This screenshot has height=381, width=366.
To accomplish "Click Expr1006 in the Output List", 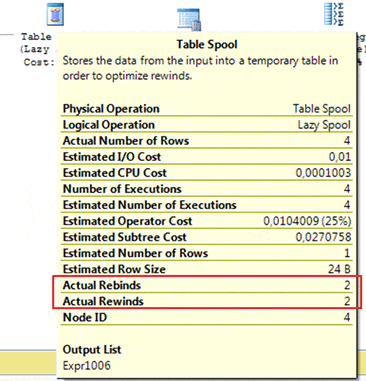I will [87, 365].
